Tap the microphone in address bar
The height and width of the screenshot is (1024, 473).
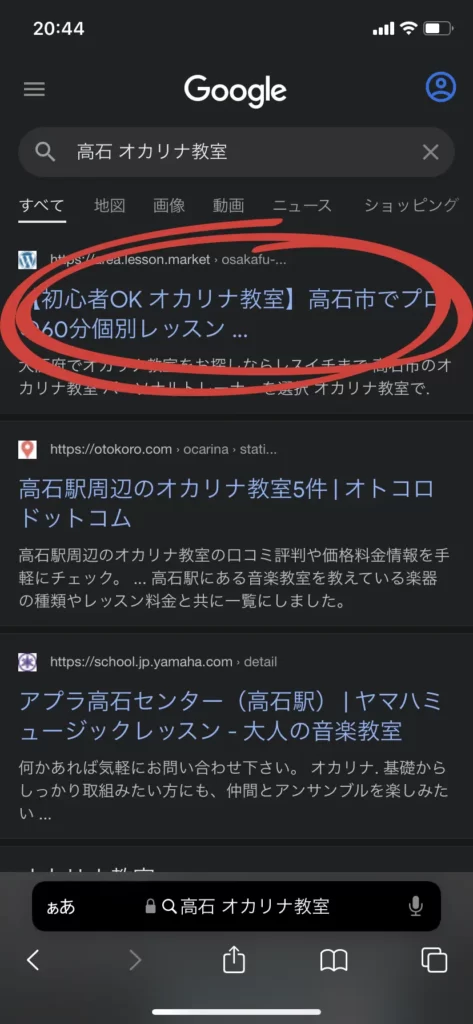coord(416,906)
